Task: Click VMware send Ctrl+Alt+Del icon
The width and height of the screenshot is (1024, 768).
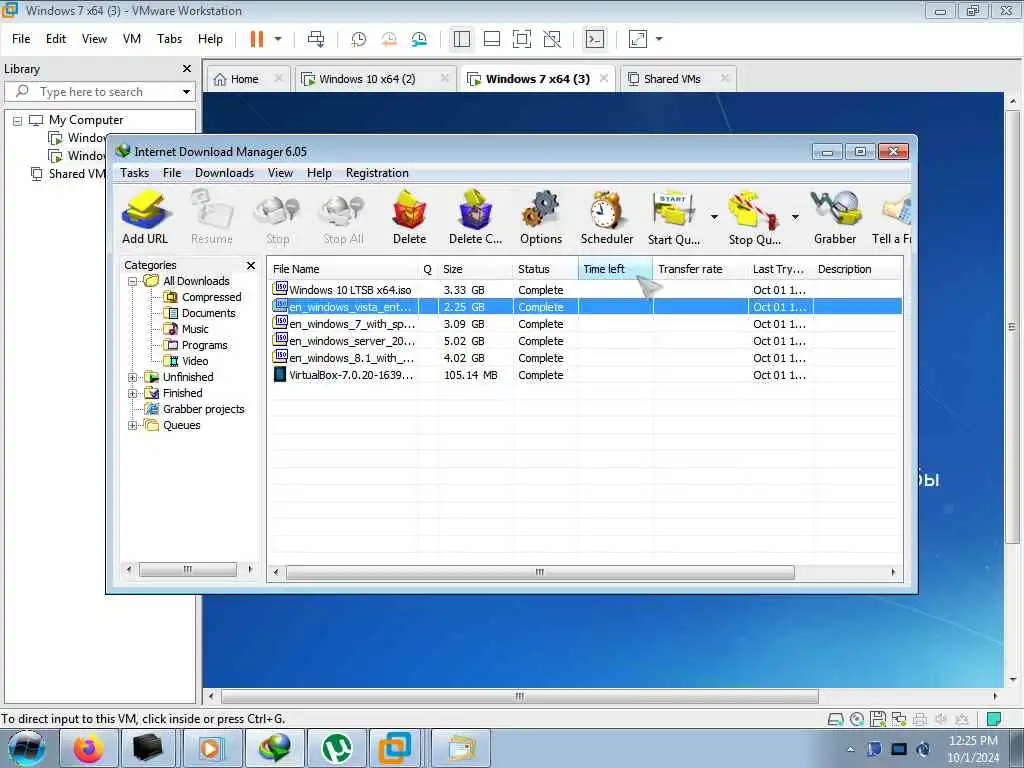Action: tap(316, 39)
